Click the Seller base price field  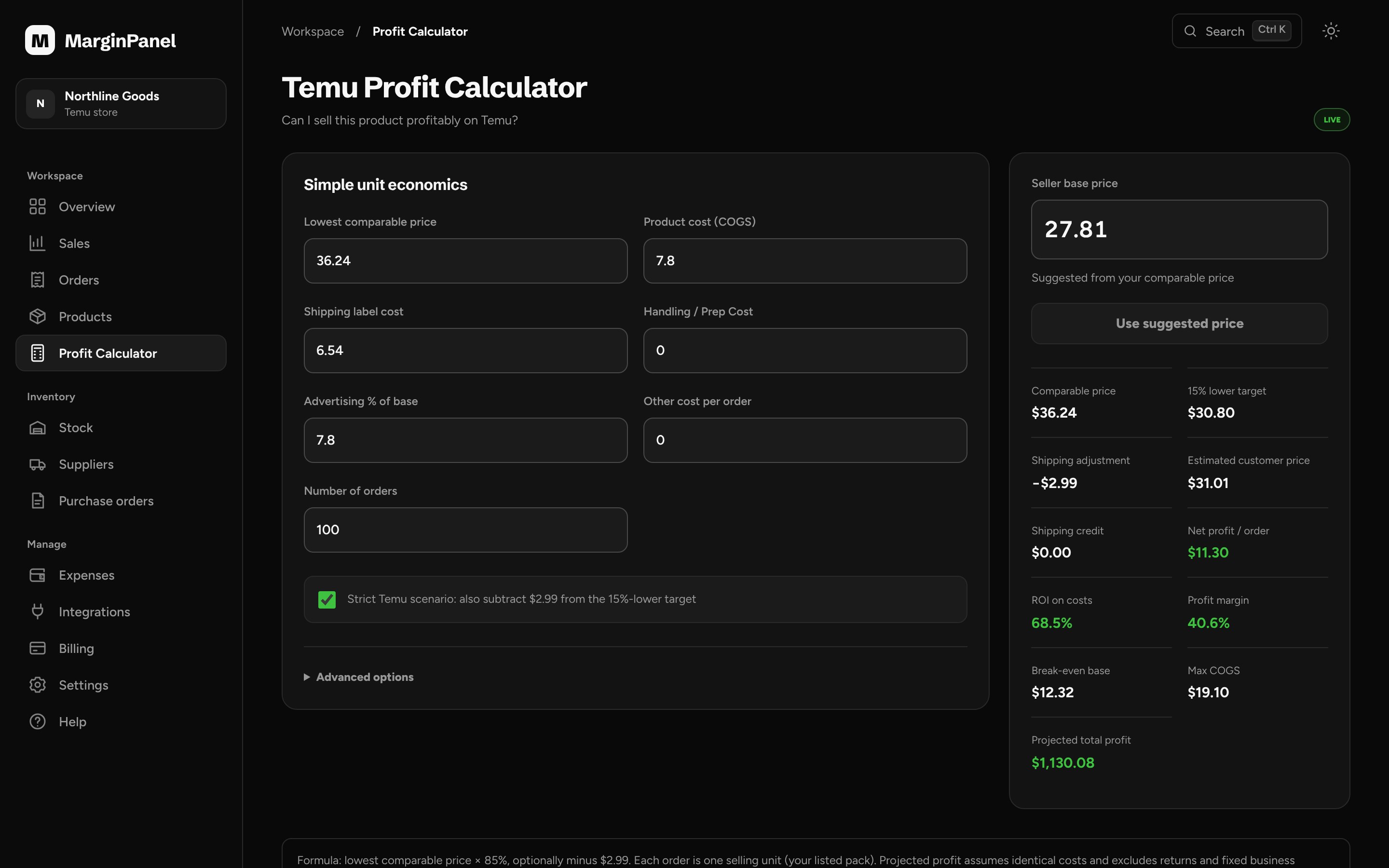1180,230
